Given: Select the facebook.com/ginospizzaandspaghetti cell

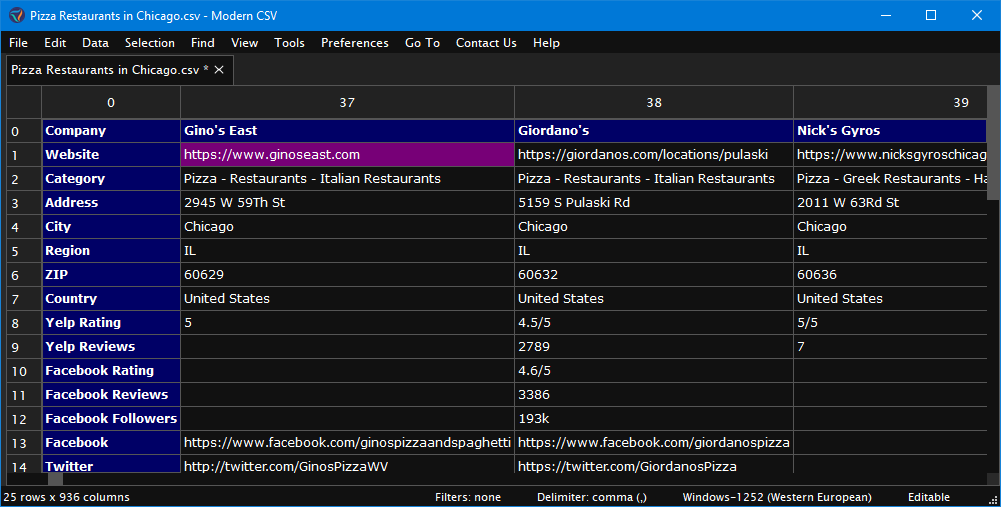Looking at the screenshot, I should click(347, 443).
